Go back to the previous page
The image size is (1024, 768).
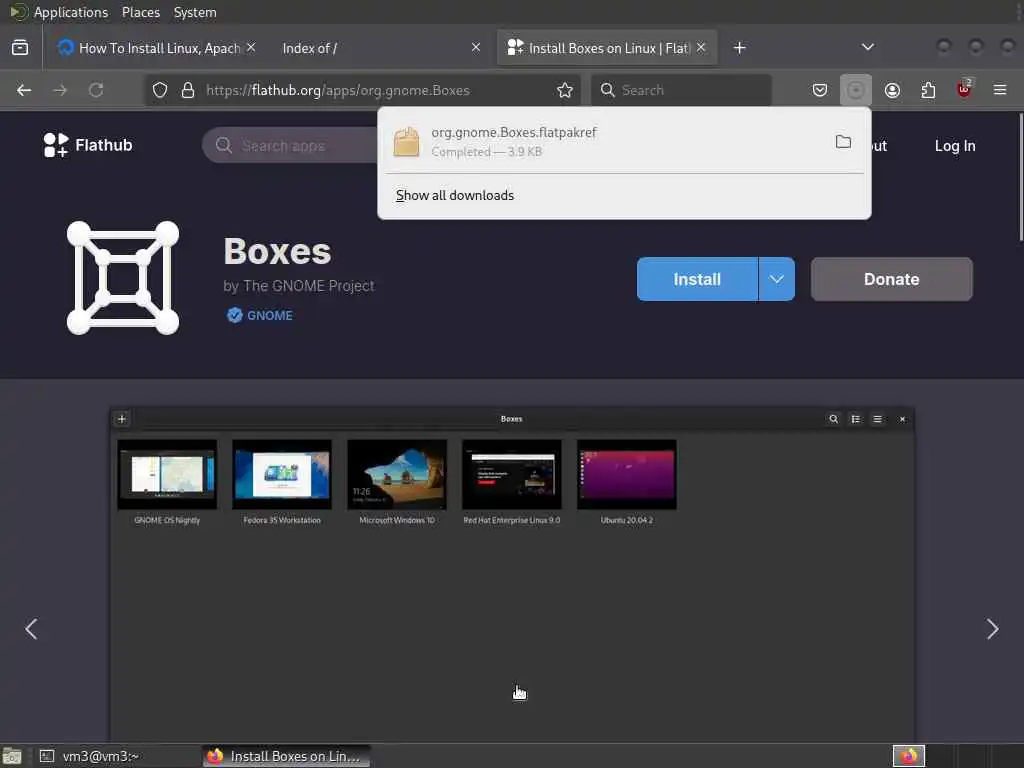[x=24, y=90]
